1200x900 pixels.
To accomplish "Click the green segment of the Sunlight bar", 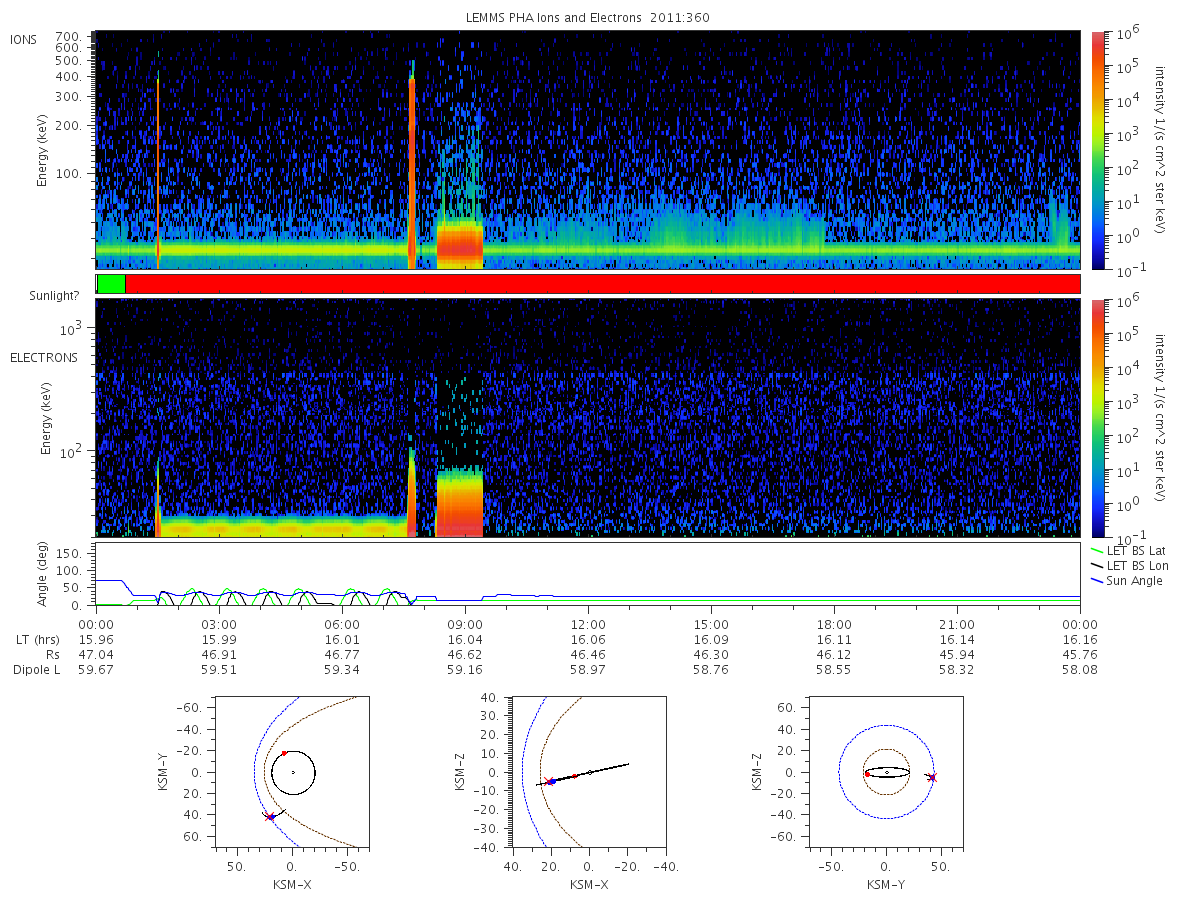I will pos(111,284).
